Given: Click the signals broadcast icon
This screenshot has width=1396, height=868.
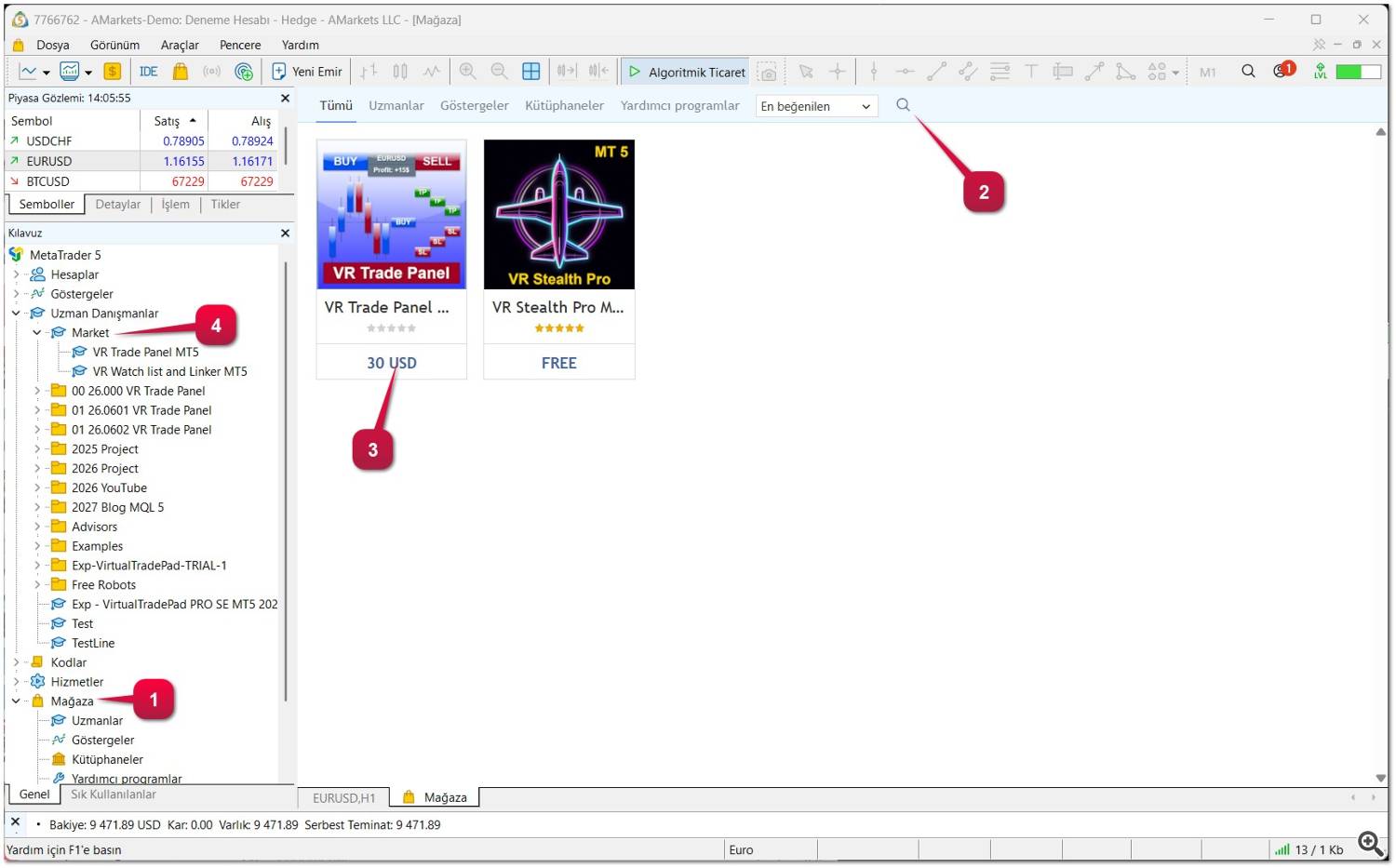Looking at the screenshot, I should click(212, 72).
